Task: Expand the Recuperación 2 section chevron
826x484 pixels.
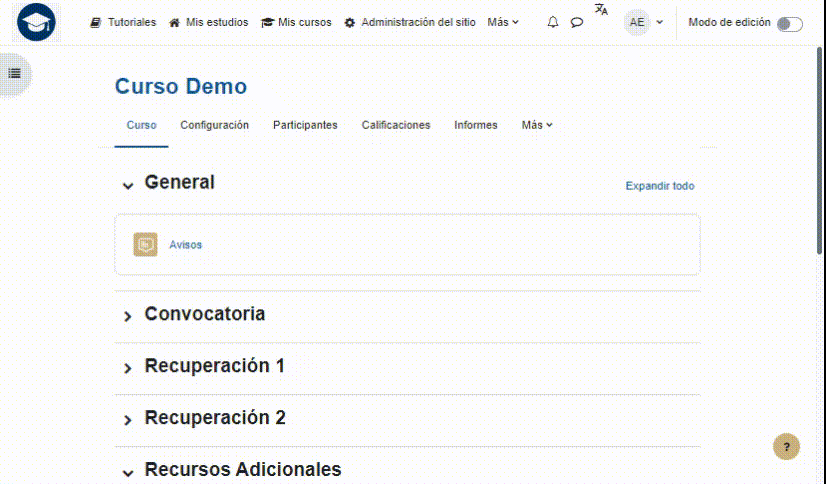Action: (x=128, y=420)
